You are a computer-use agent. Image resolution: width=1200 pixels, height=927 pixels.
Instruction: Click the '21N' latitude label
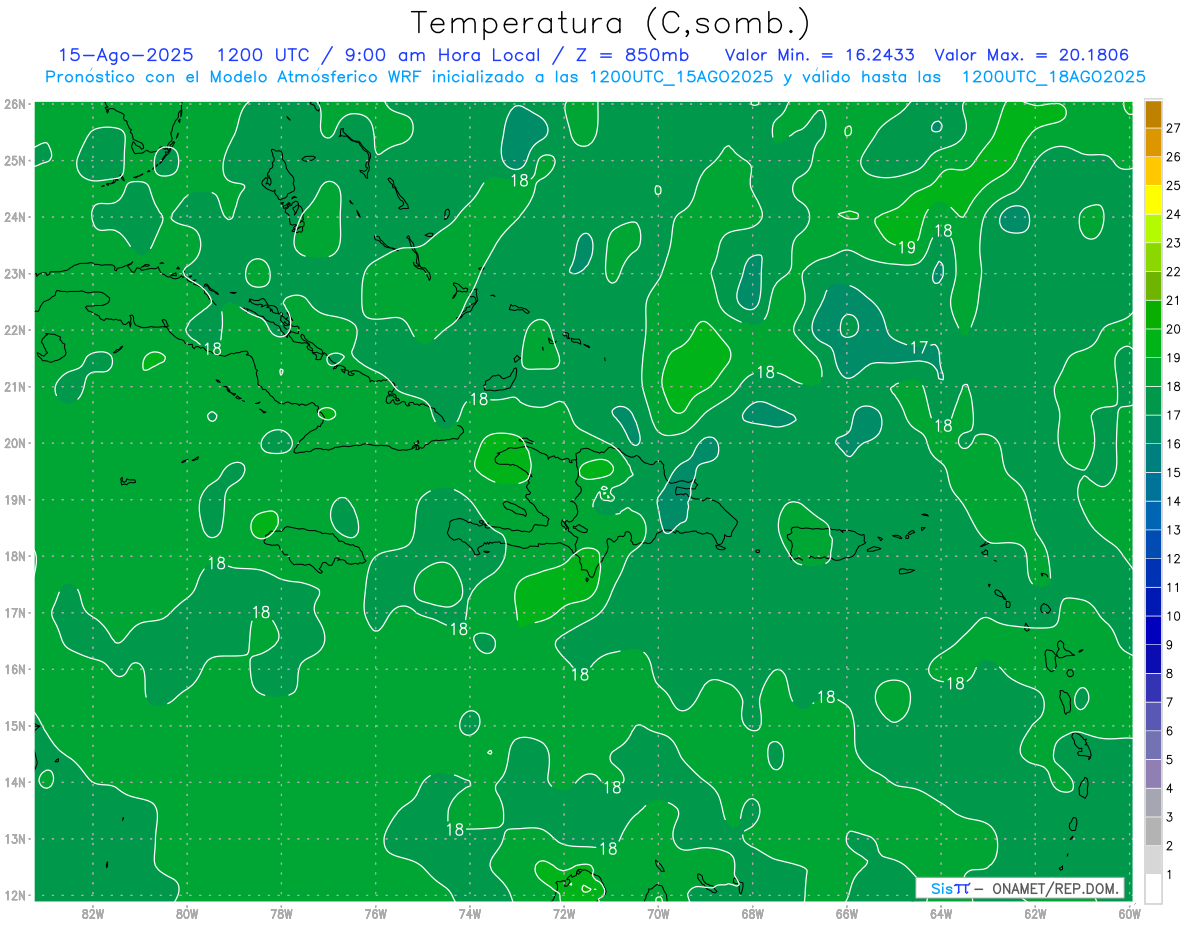pyautogui.click(x=14, y=386)
